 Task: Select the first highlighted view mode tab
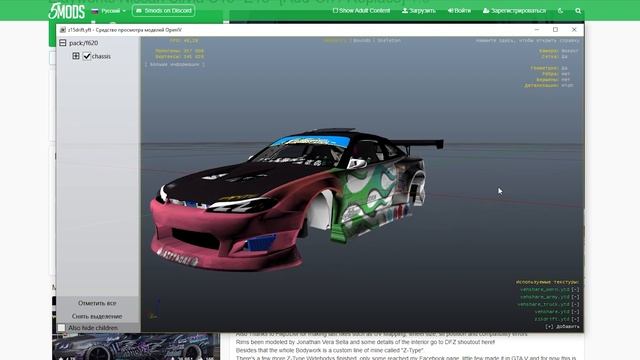[x=335, y=40]
